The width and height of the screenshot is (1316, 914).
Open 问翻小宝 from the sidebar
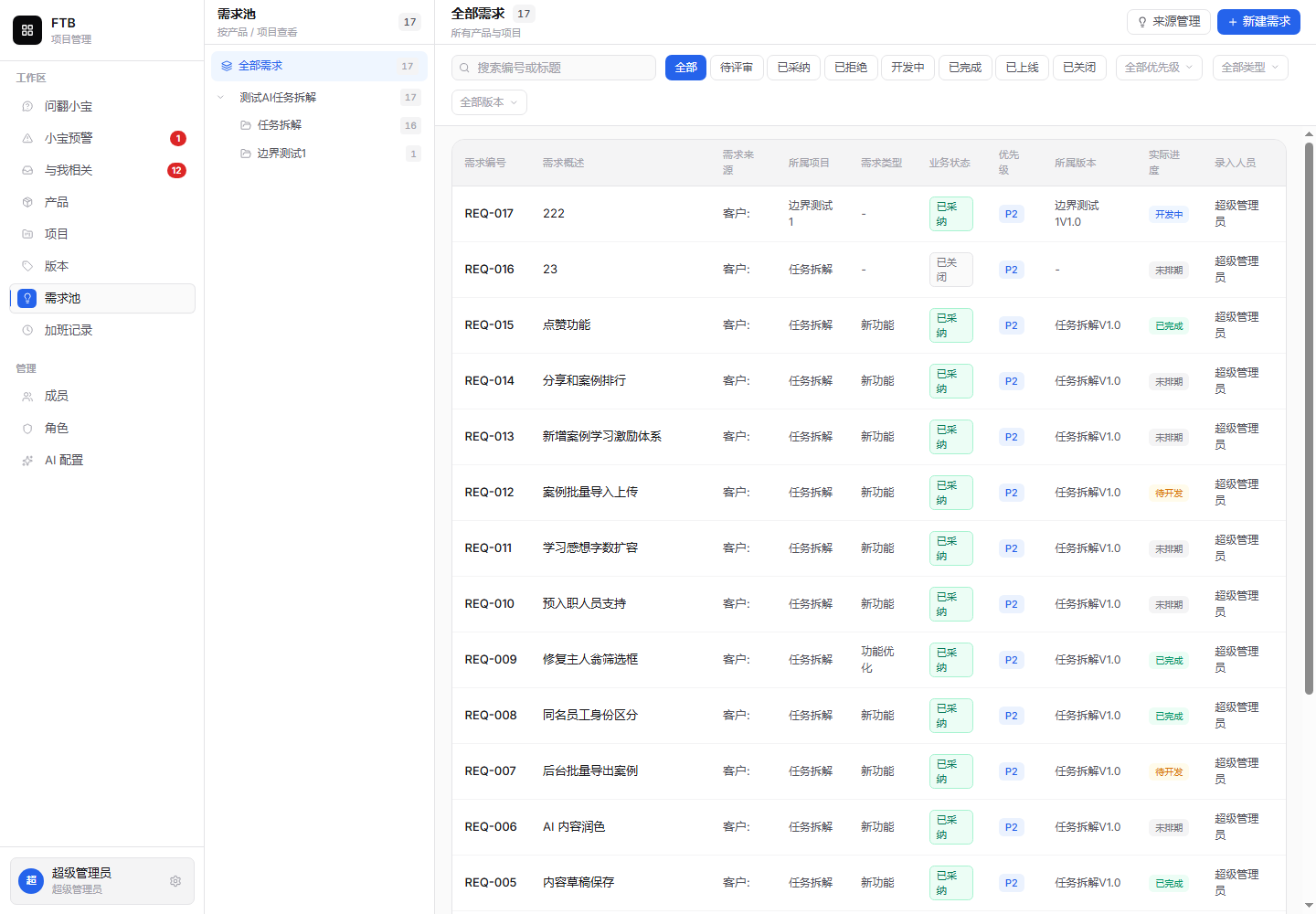(x=102, y=106)
